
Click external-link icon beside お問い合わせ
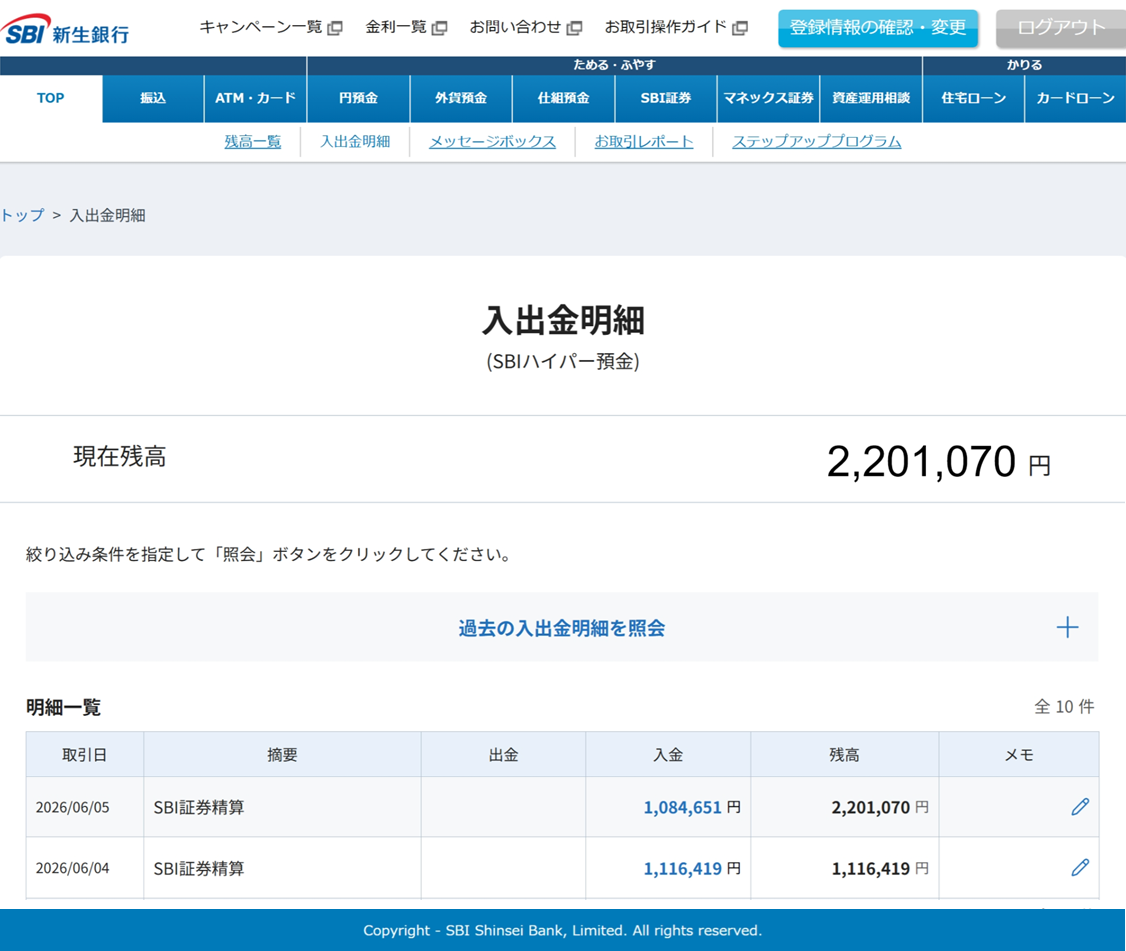(574, 28)
